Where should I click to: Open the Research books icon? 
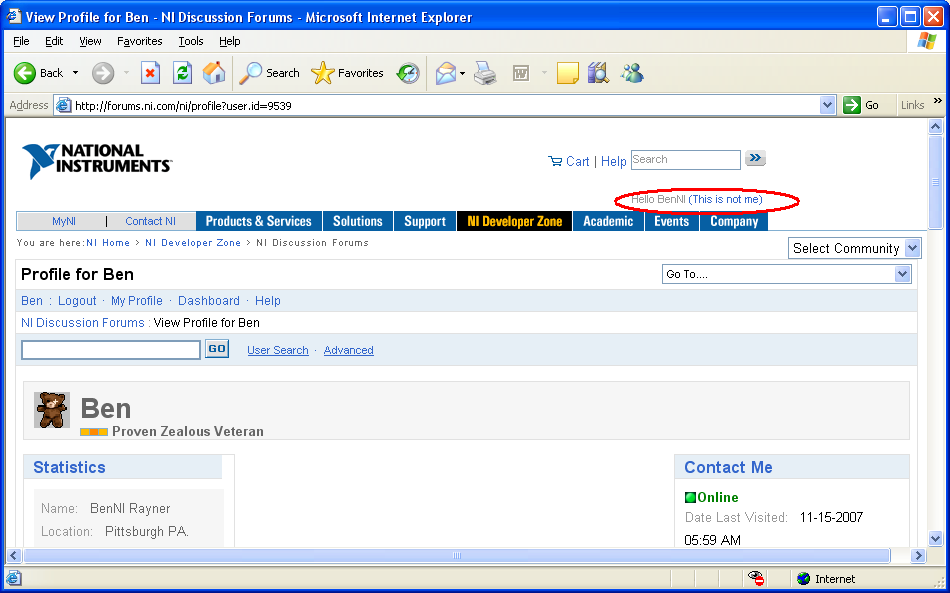pos(598,73)
